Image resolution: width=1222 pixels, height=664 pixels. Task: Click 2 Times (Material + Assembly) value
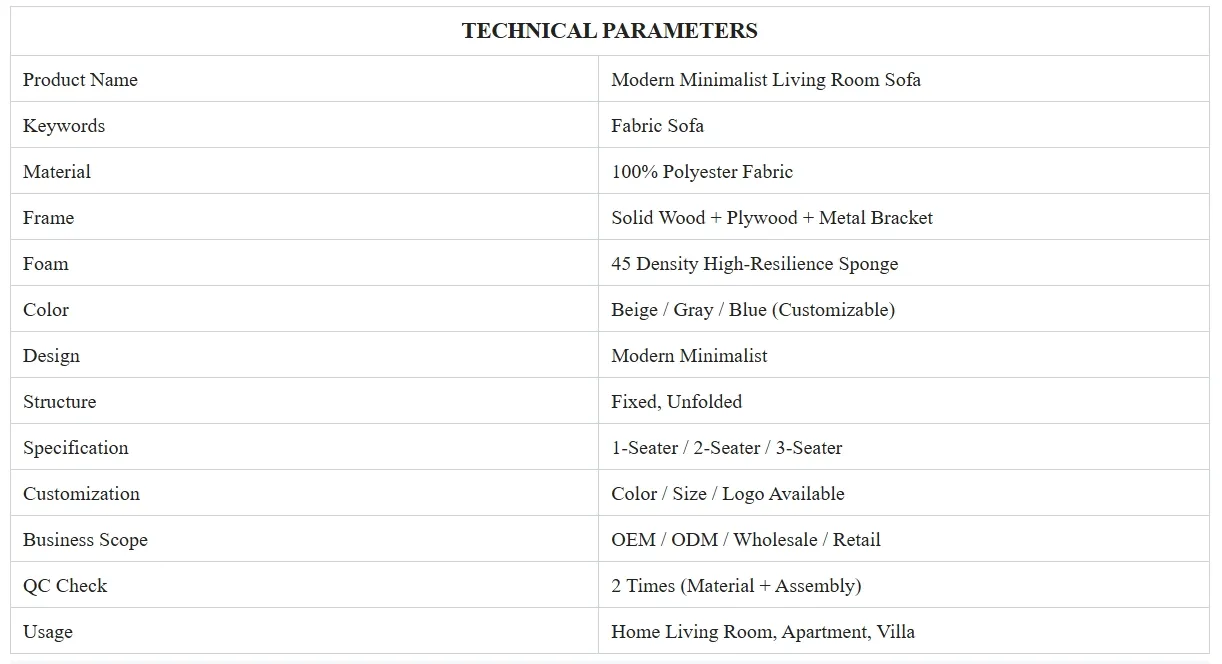[735, 586]
